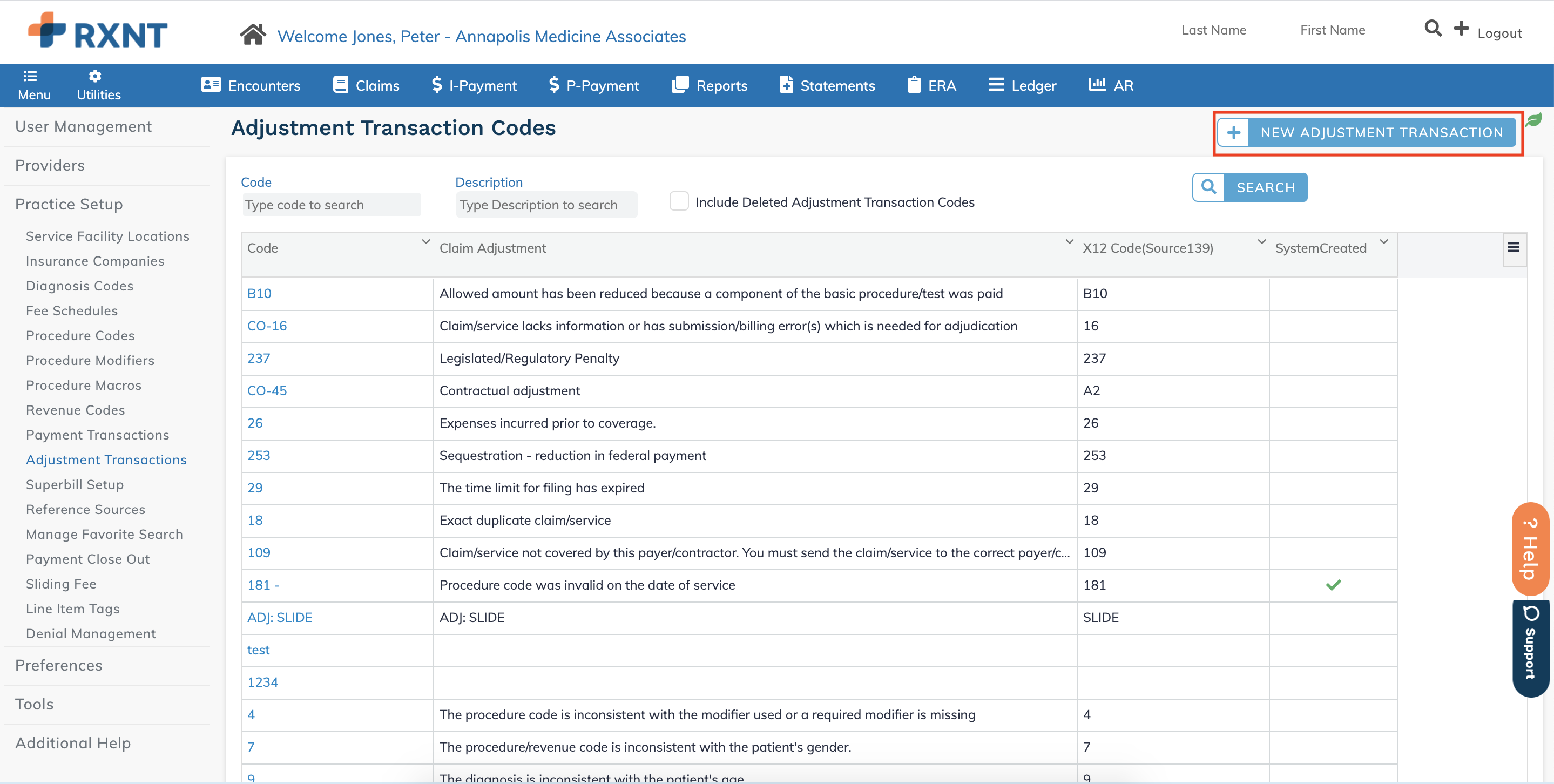Click the RXNT logo
This screenshot has width=1554, height=784.
click(x=98, y=31)
